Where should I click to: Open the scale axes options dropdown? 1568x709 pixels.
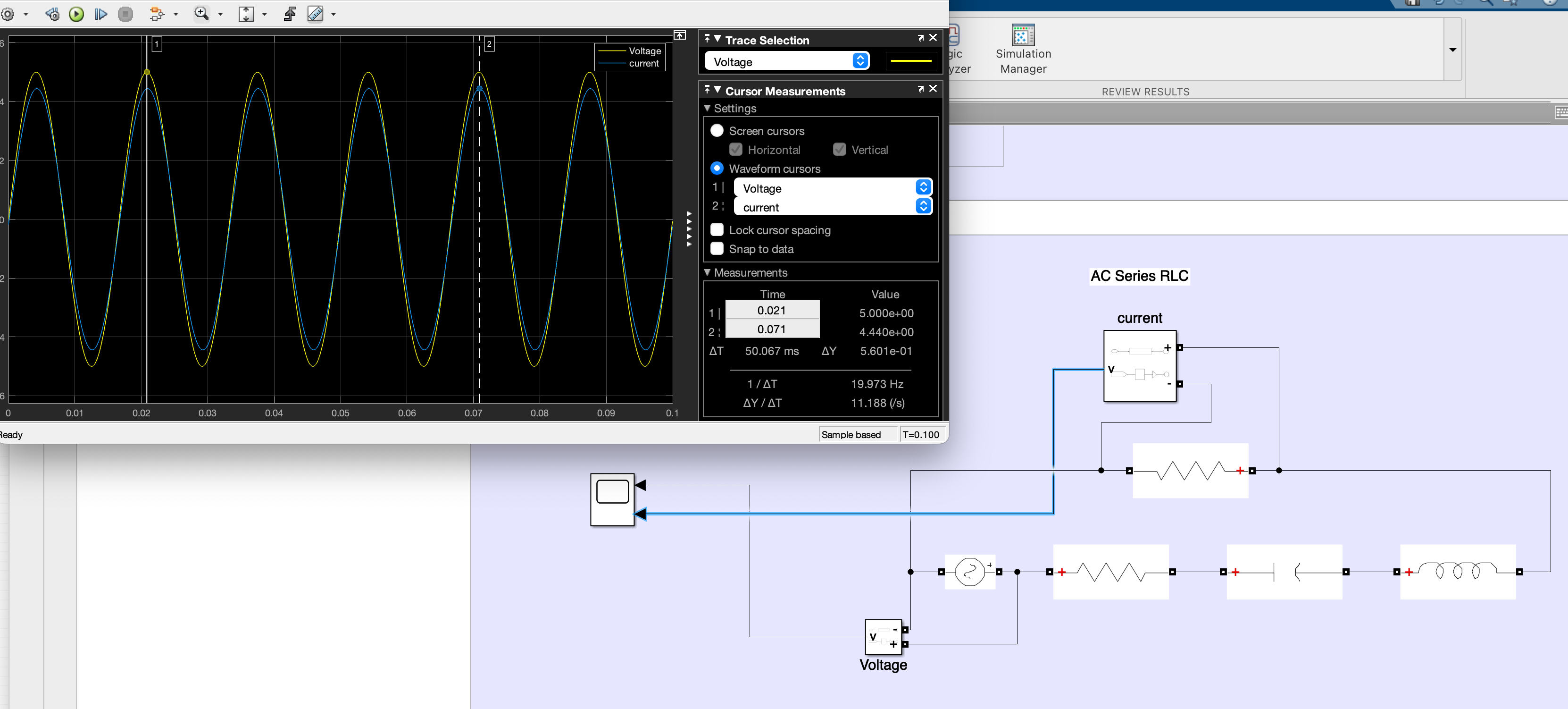tap(264, 14)
